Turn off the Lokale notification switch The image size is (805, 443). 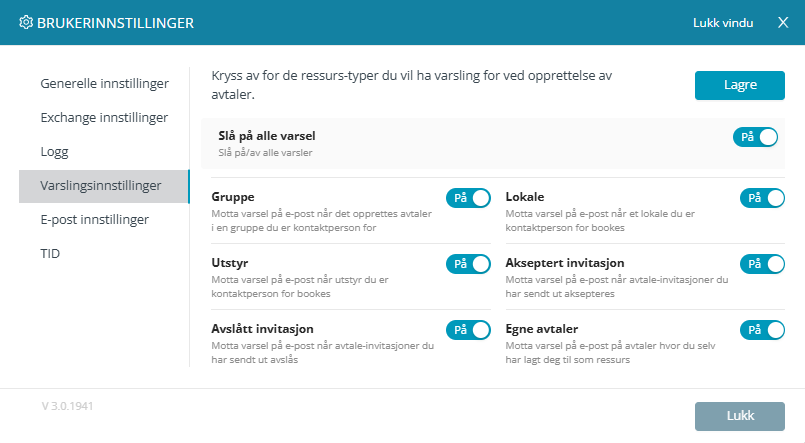(x=762, y=198)
